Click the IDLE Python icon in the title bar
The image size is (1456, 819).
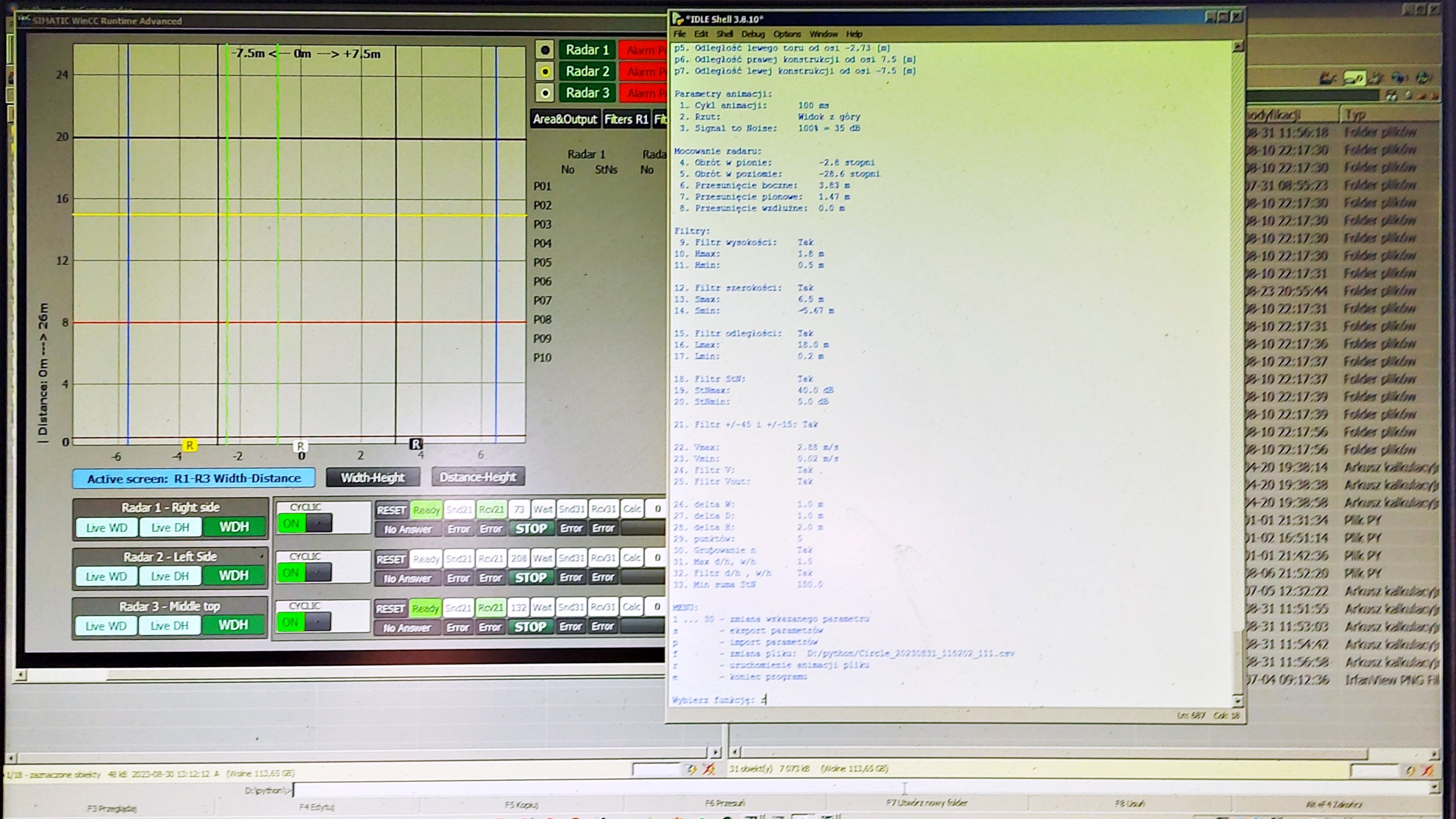[677, 19]
